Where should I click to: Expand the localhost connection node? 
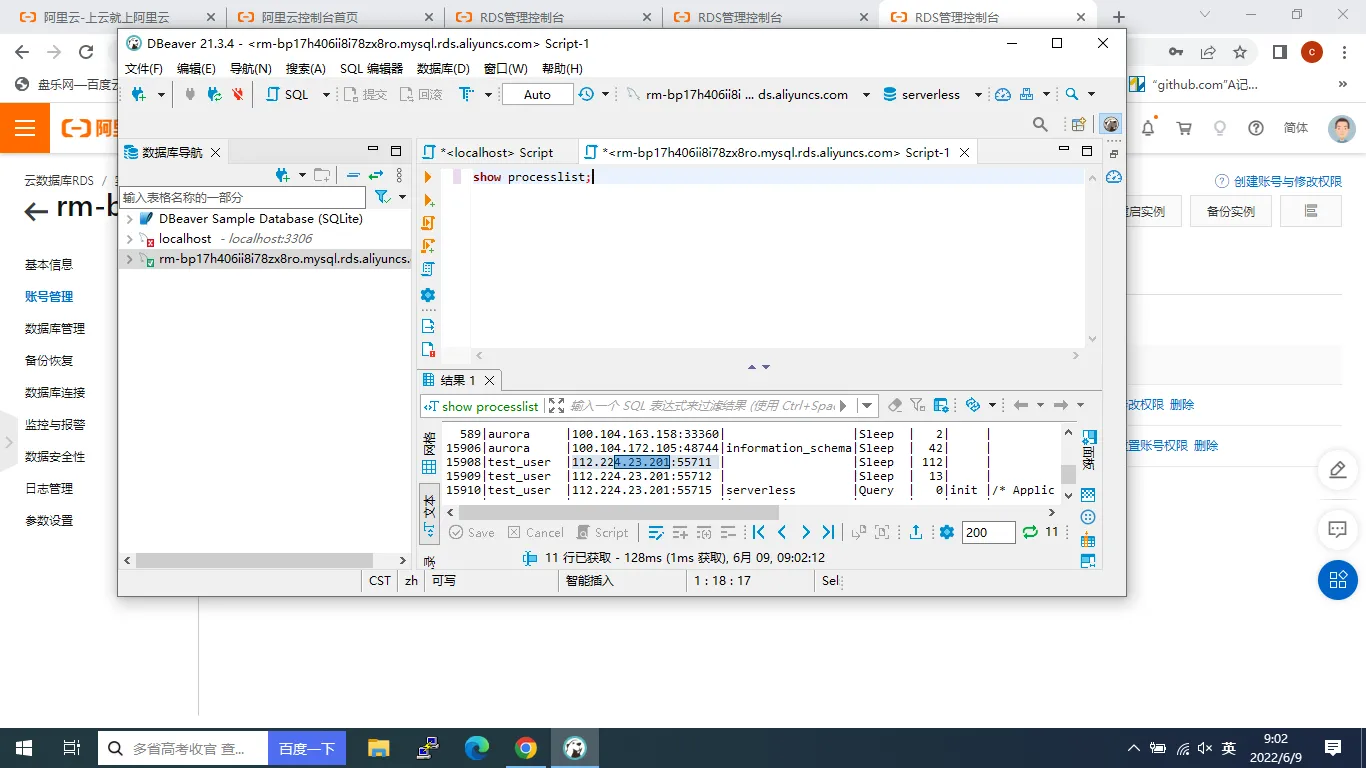(x=129, y=239)
